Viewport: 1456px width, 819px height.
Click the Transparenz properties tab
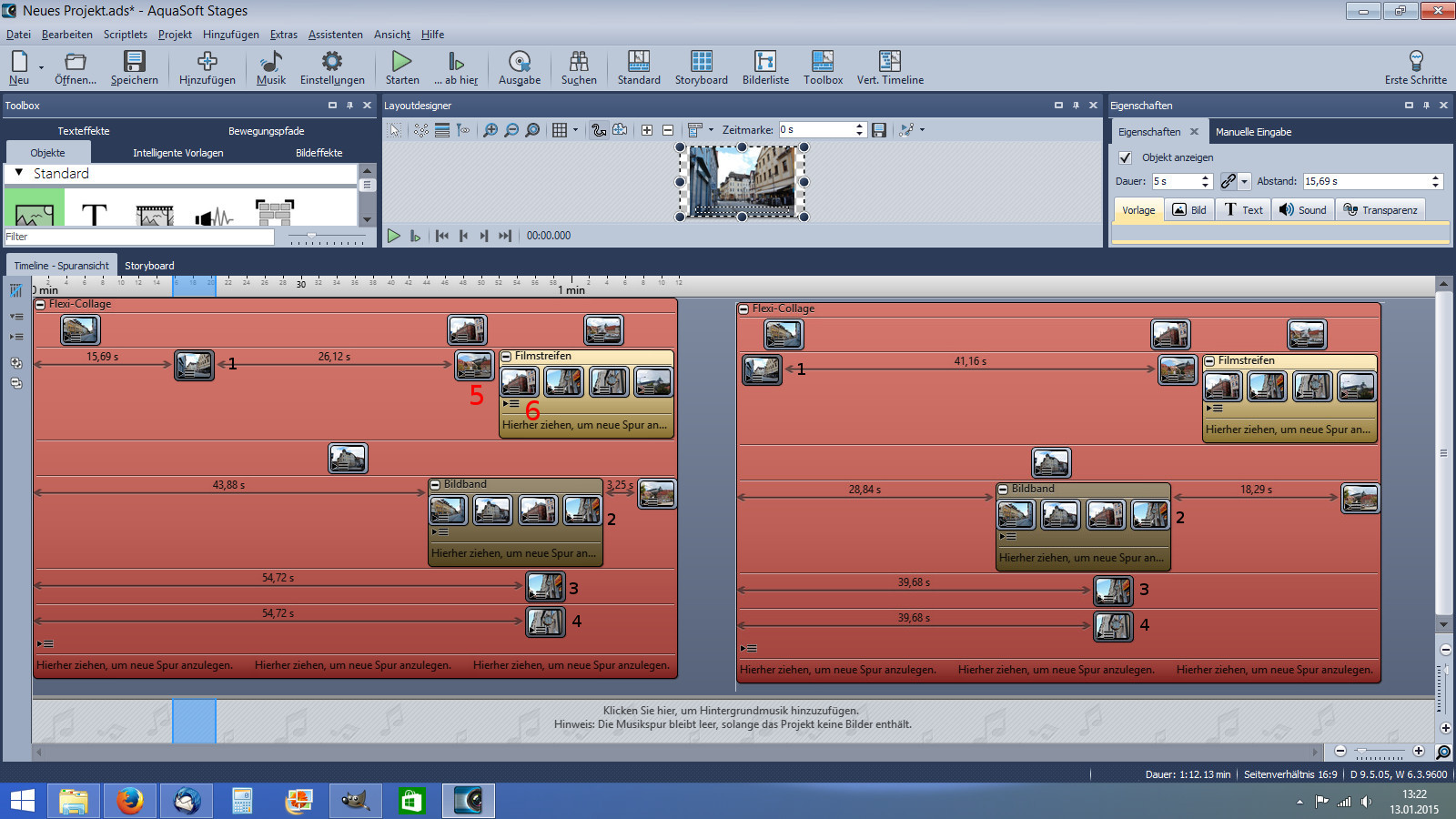point(1380,210)
